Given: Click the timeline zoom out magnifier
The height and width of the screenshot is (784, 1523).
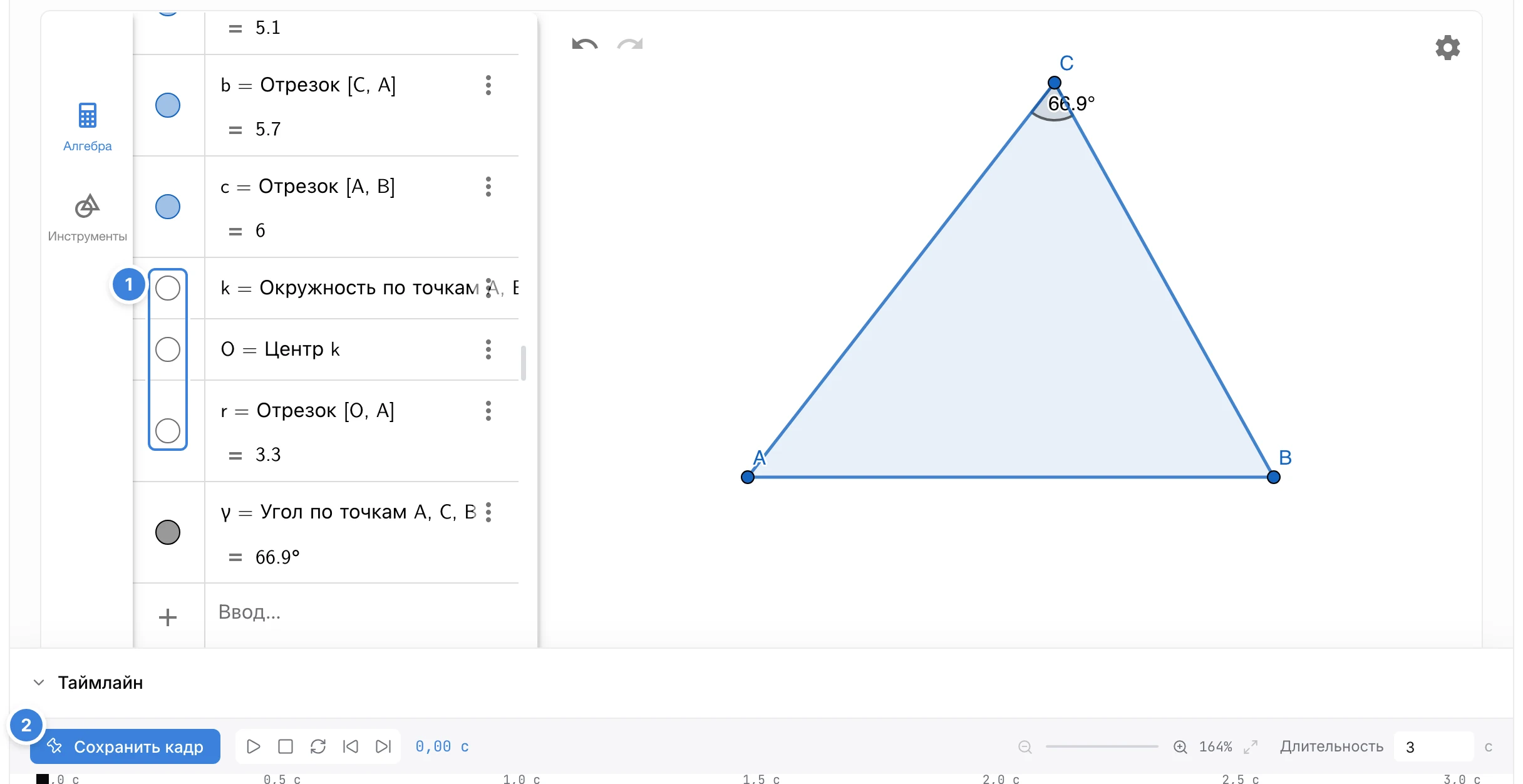Looking at the screenshot, I should [1025, 746].
